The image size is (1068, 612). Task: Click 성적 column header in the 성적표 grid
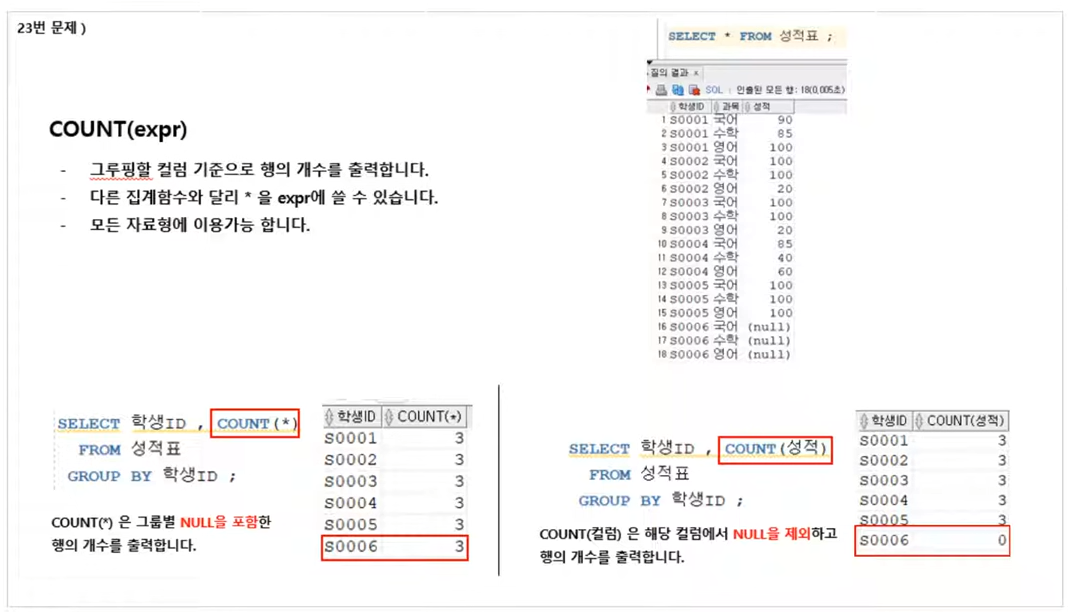768,107
